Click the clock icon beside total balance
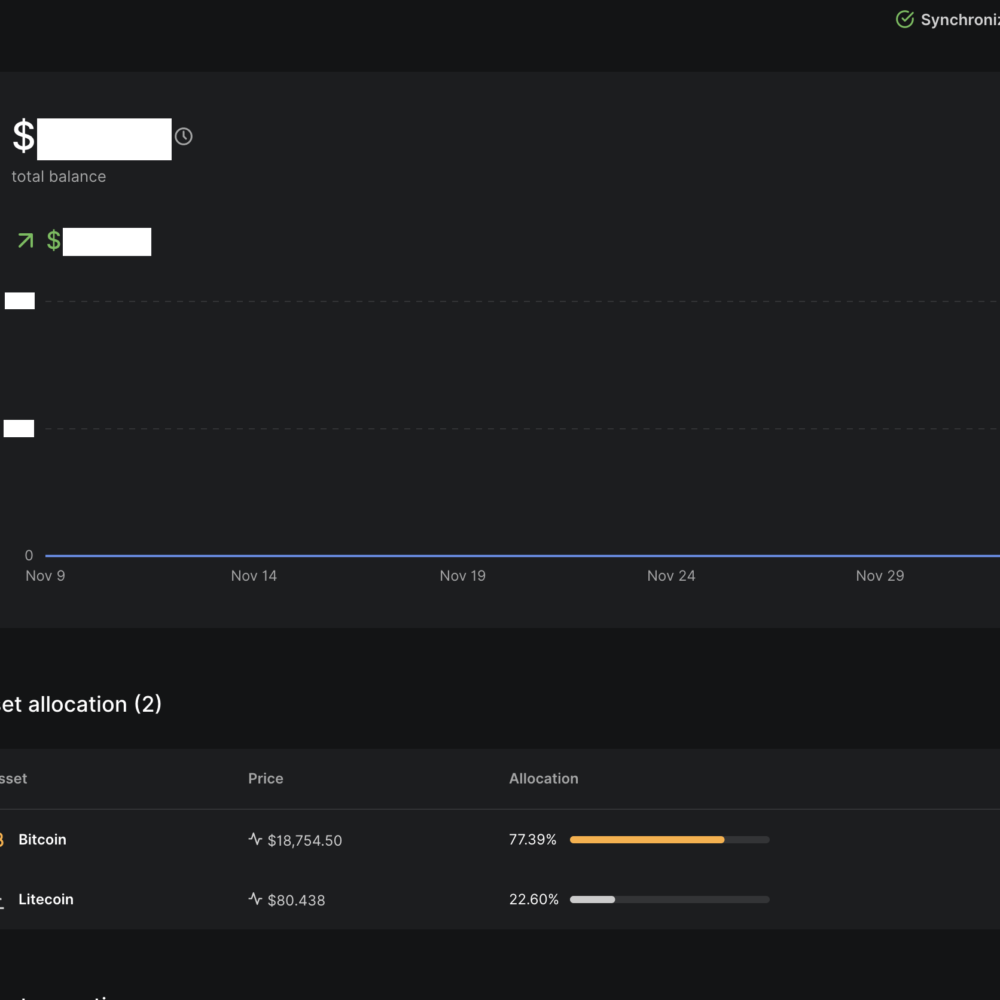The width and height of the screenshot is (1000, 1000). 184,137
